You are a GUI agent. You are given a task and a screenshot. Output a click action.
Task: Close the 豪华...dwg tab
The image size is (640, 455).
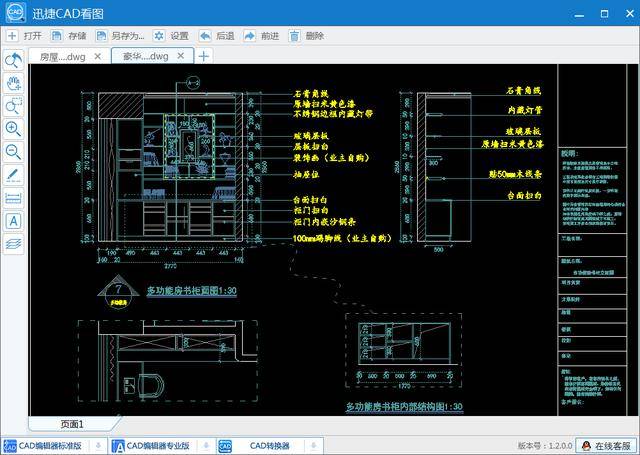180,56
